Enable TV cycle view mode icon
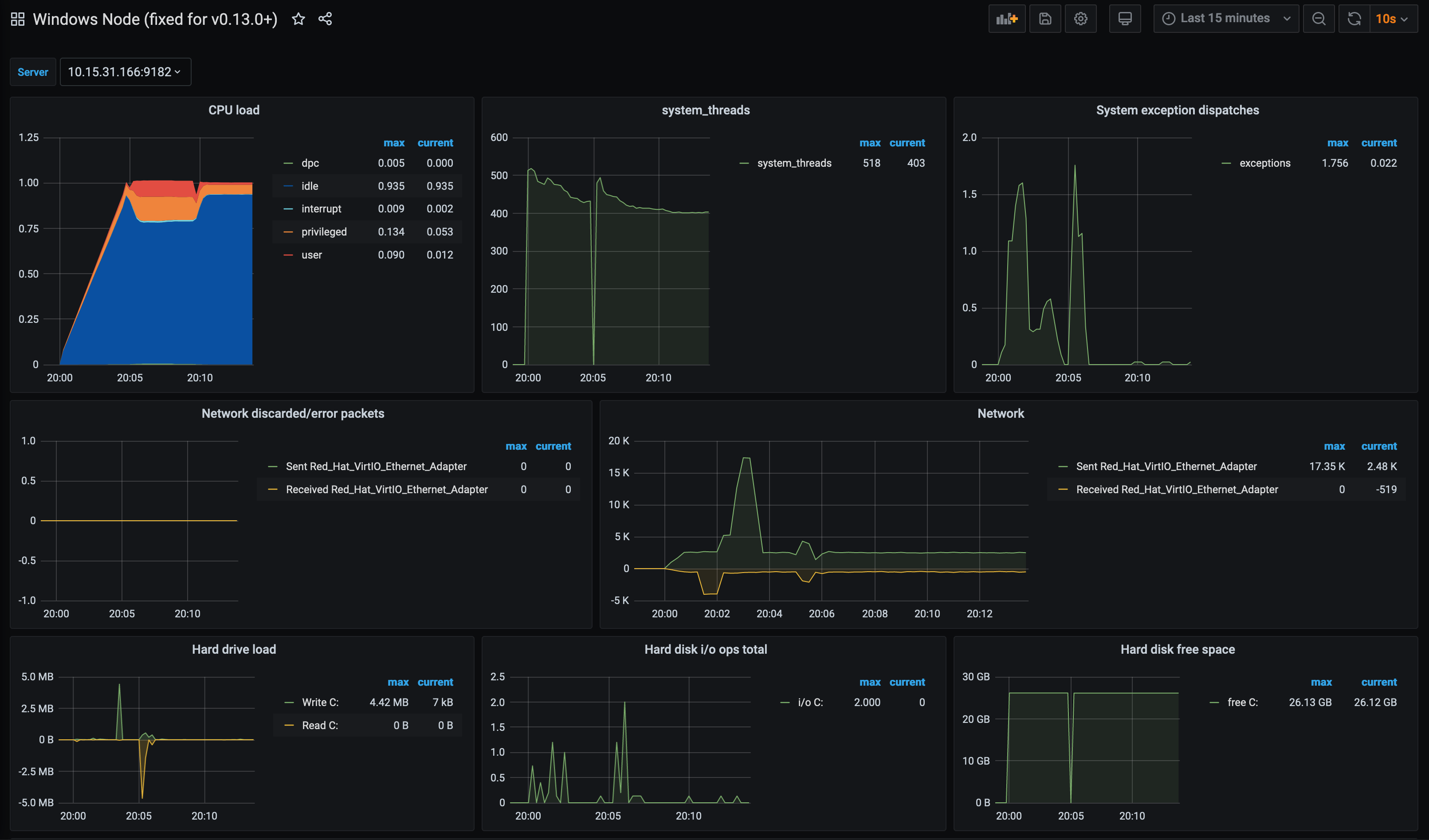 1125,18
